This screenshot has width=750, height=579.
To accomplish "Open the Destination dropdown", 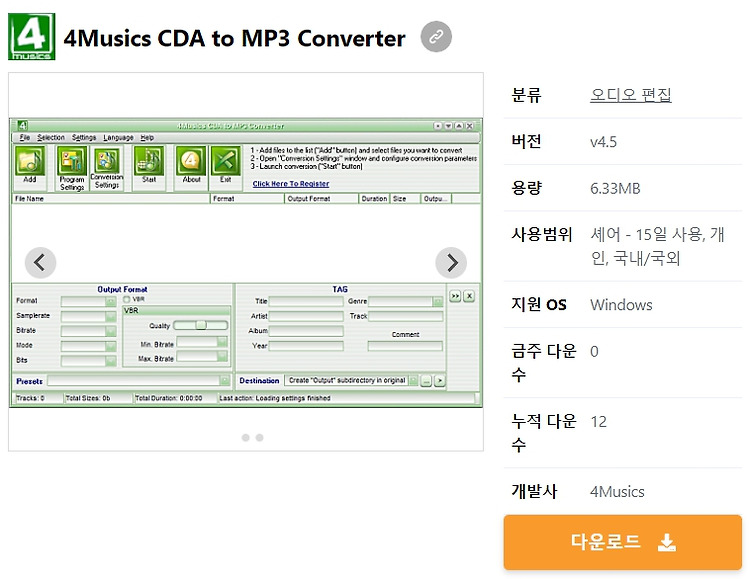I will (x=413, y=381).
